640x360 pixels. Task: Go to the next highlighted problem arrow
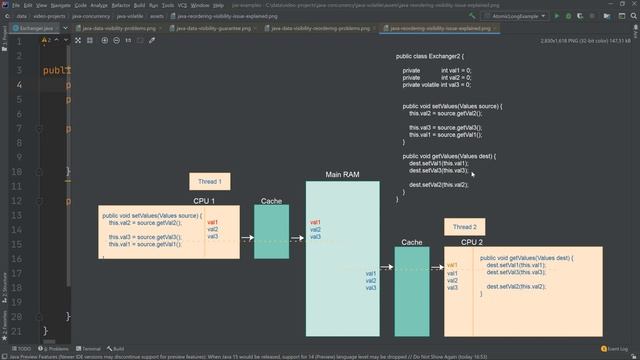click(66, 40)
